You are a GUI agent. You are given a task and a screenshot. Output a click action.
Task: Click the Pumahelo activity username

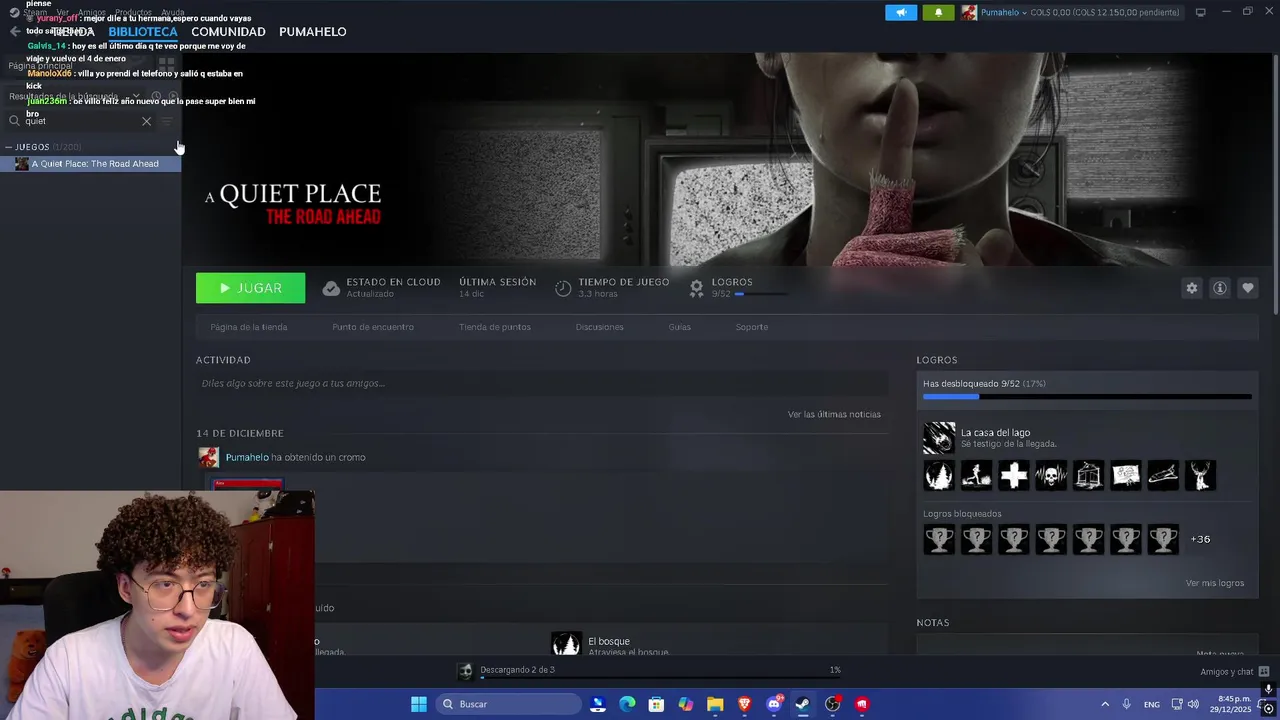point(247,457)
